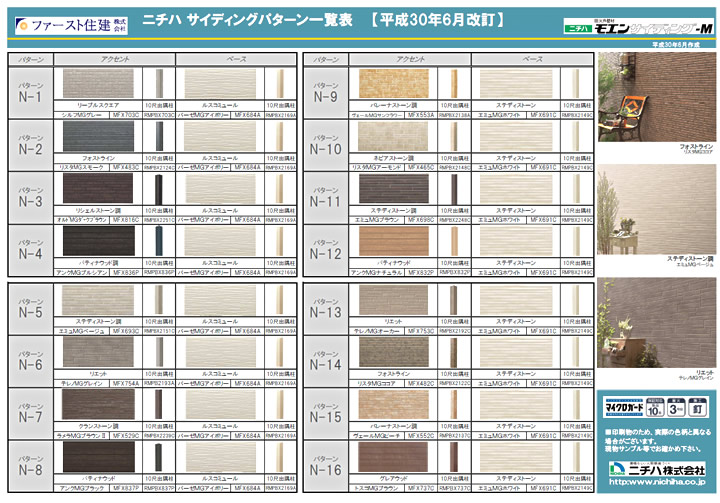
Task: Click the N-15 peach stone accent swatch
Action: pyautogui.click(x=394, y=405)
